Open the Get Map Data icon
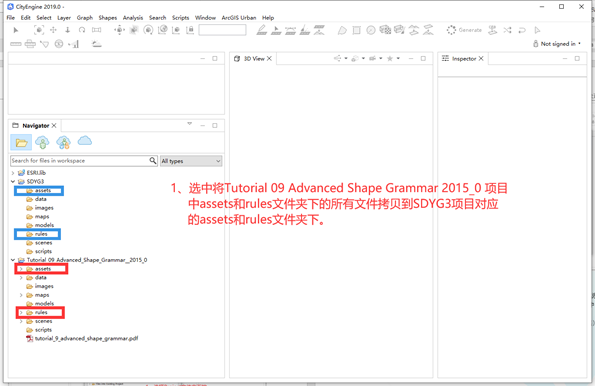This screenshot has width=595, height=386. click(96, 44)
